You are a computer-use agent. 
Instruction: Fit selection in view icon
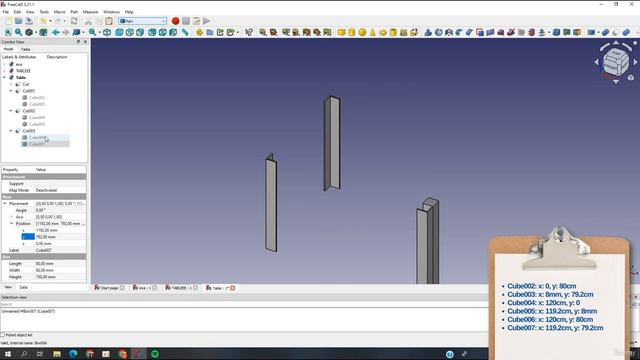(x=18, y=32)
